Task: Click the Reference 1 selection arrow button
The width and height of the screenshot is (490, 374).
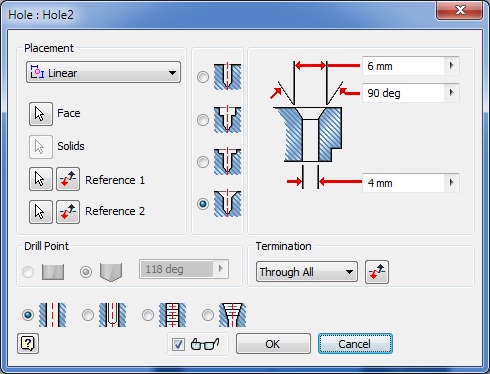Action: pyautogui.click(x=41, y=179)
